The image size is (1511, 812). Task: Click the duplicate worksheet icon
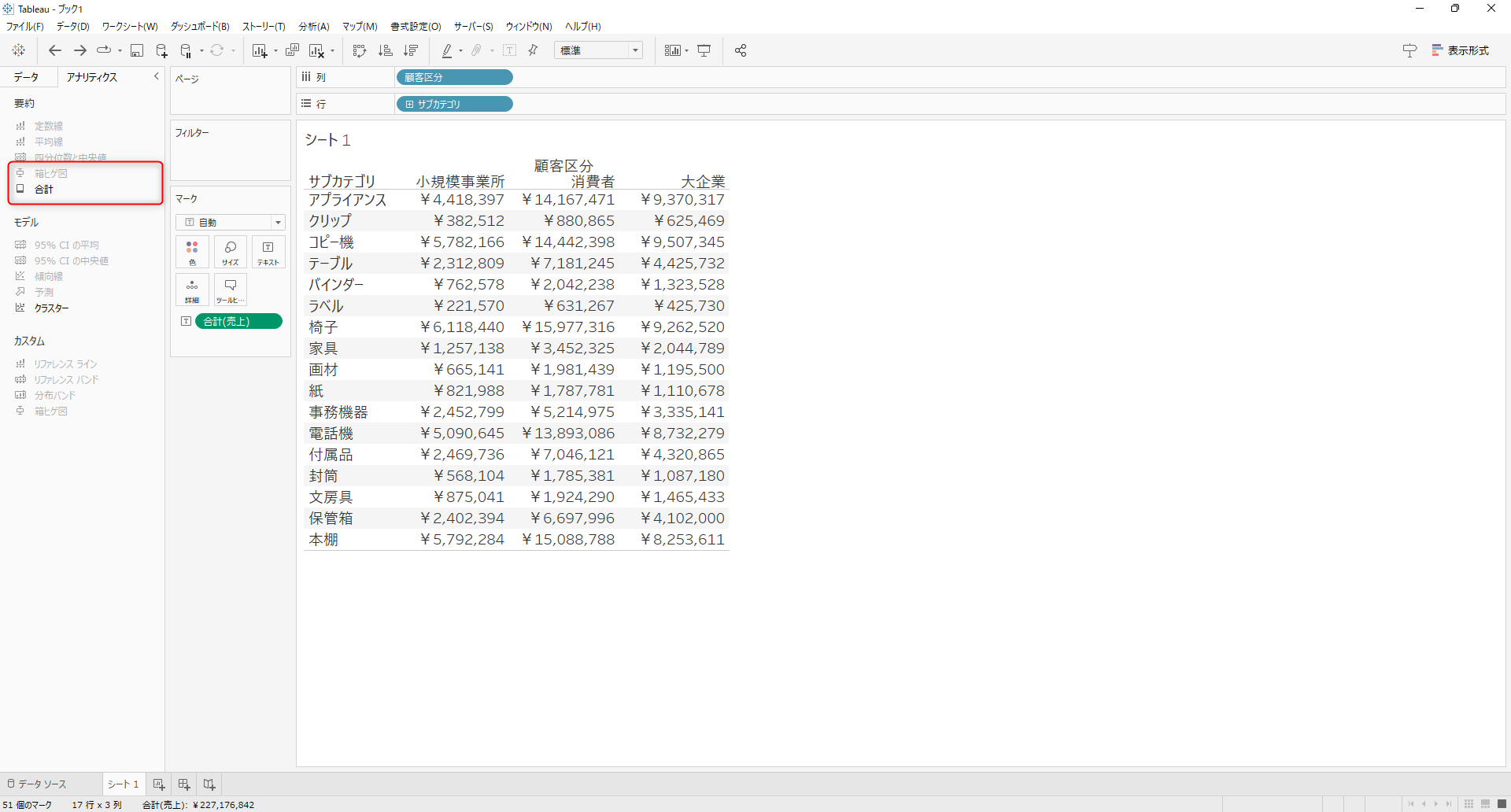[292, 51]
